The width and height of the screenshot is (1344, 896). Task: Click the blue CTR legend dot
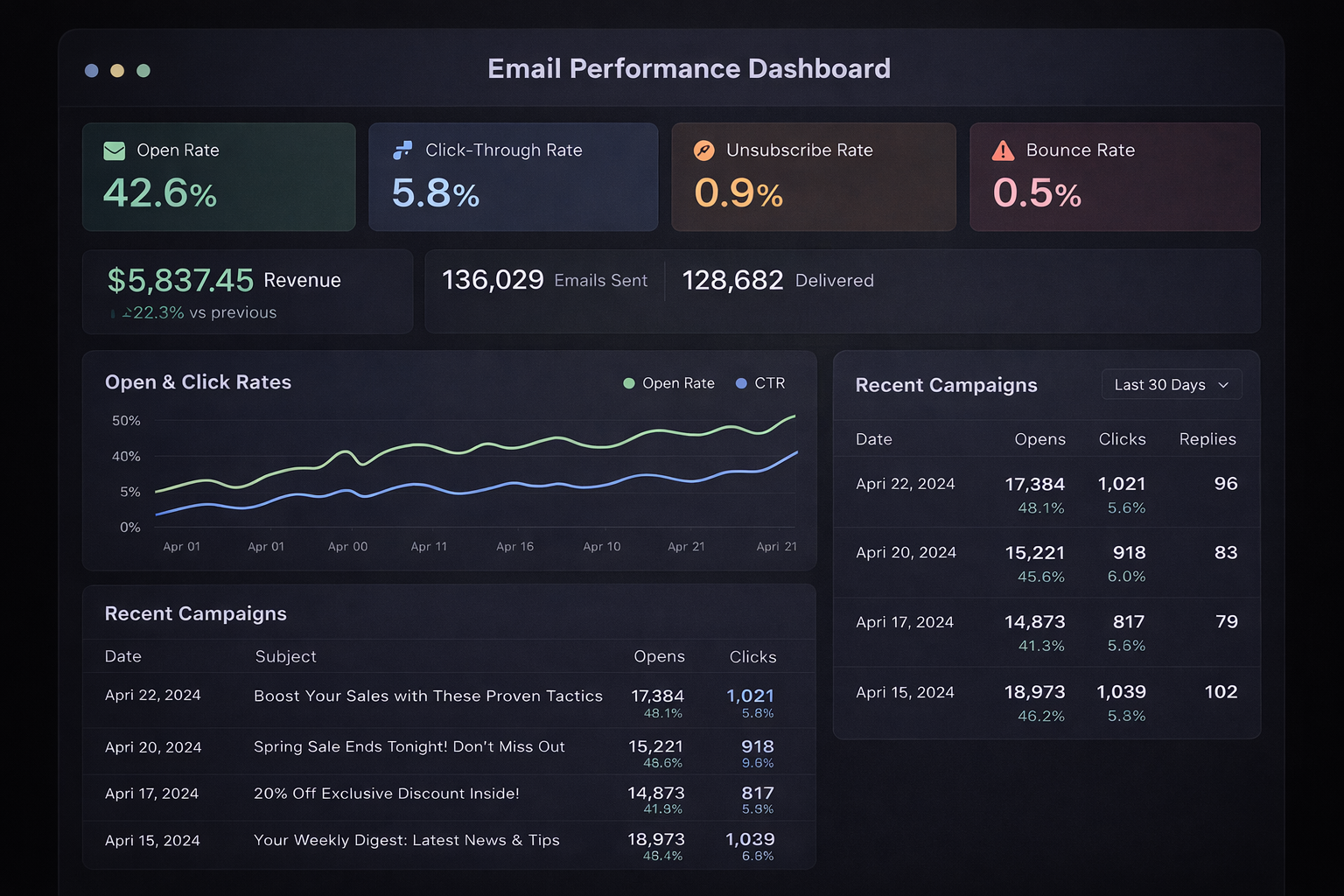[x=739, y=383]
